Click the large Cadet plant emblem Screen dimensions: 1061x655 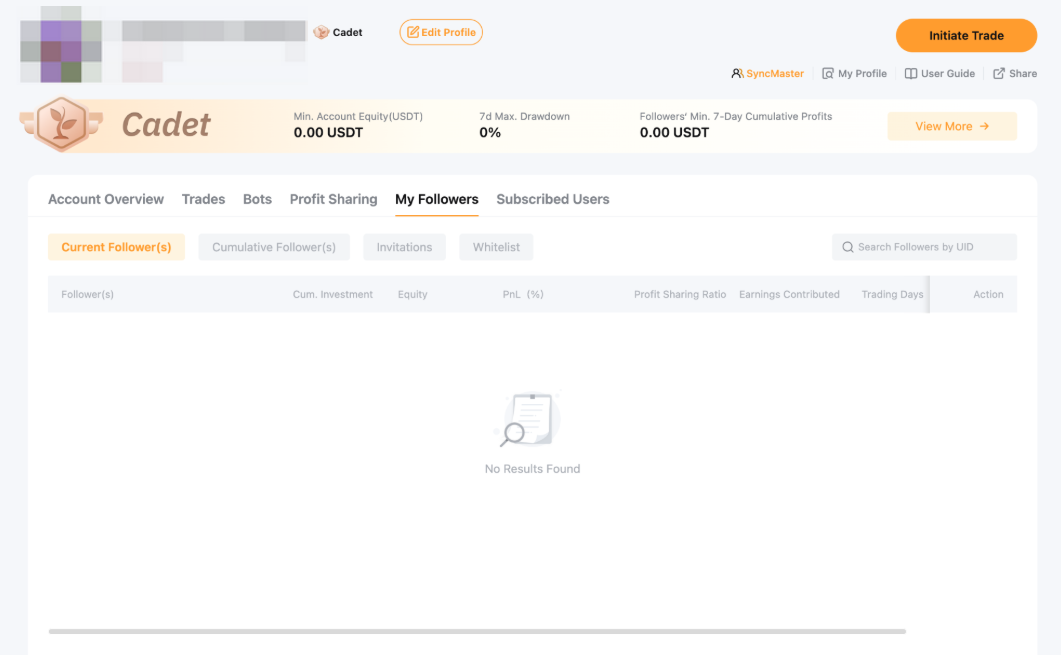pos(61,125)
